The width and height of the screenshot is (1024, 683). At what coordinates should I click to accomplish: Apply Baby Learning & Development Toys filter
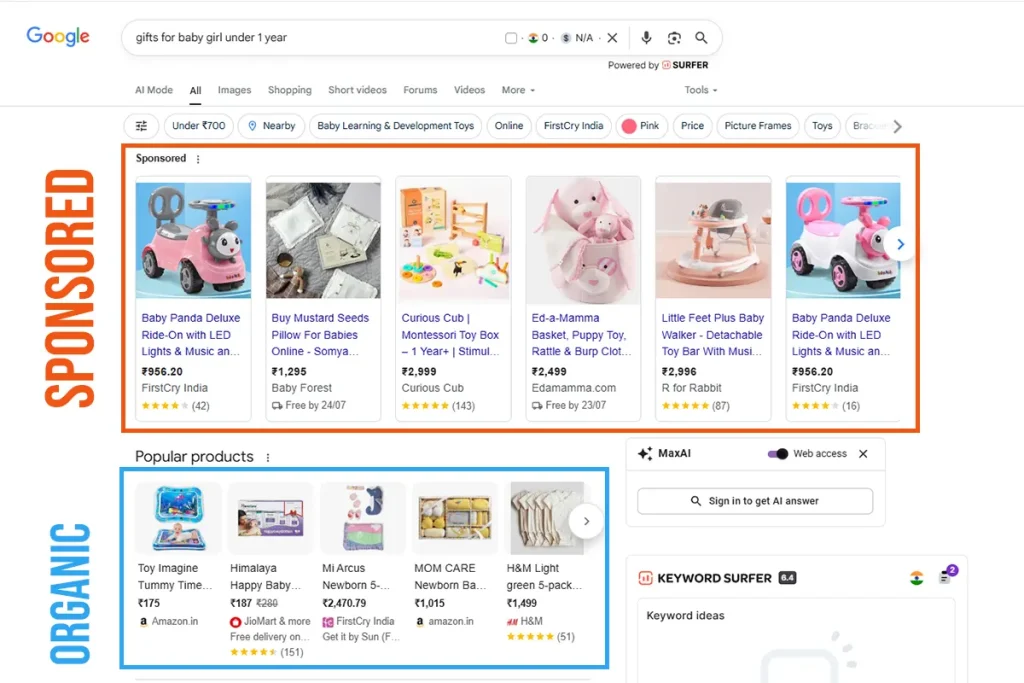pyautogui.click(x=395, y=126)
